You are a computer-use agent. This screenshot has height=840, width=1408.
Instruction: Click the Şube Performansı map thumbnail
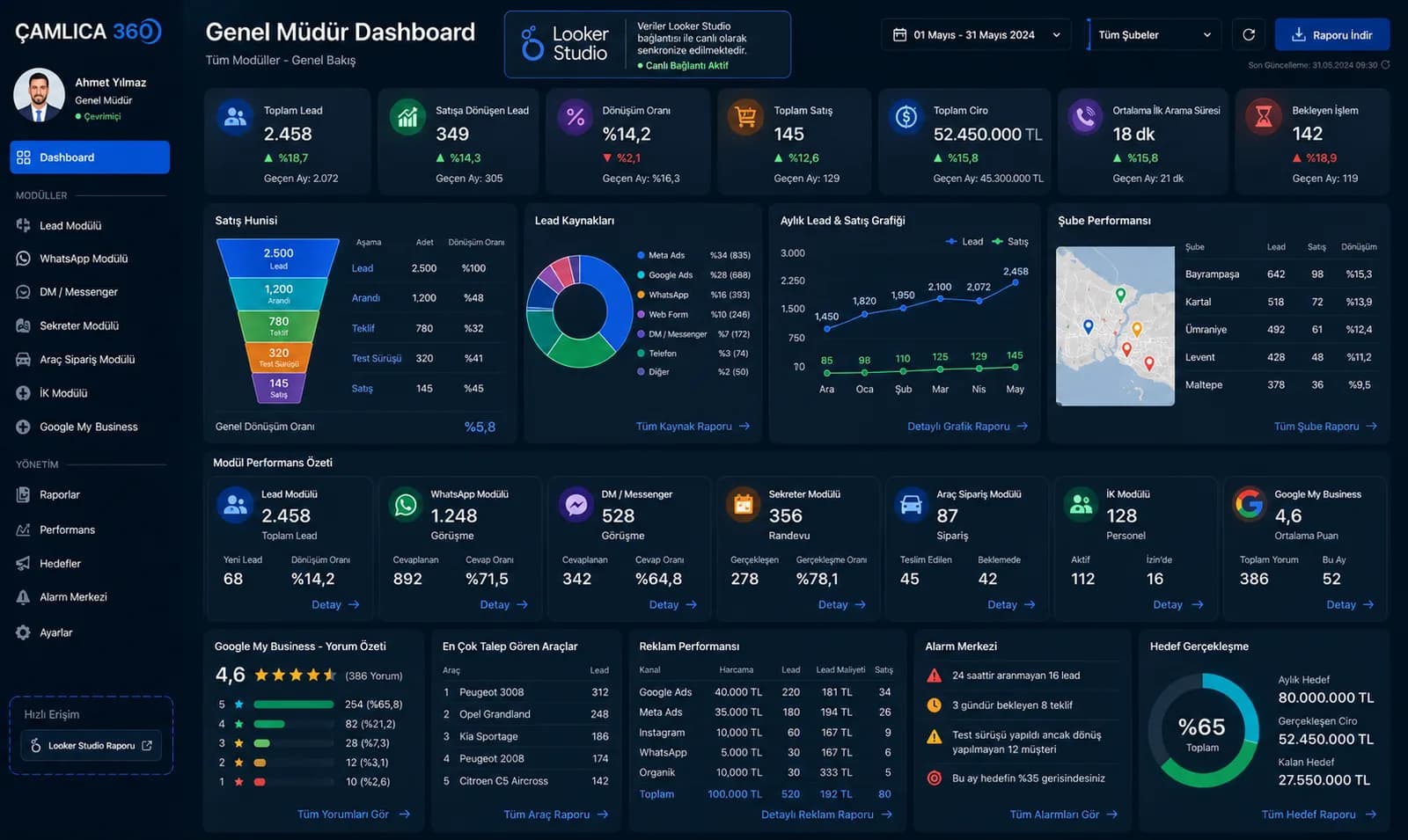point(1115,326)
